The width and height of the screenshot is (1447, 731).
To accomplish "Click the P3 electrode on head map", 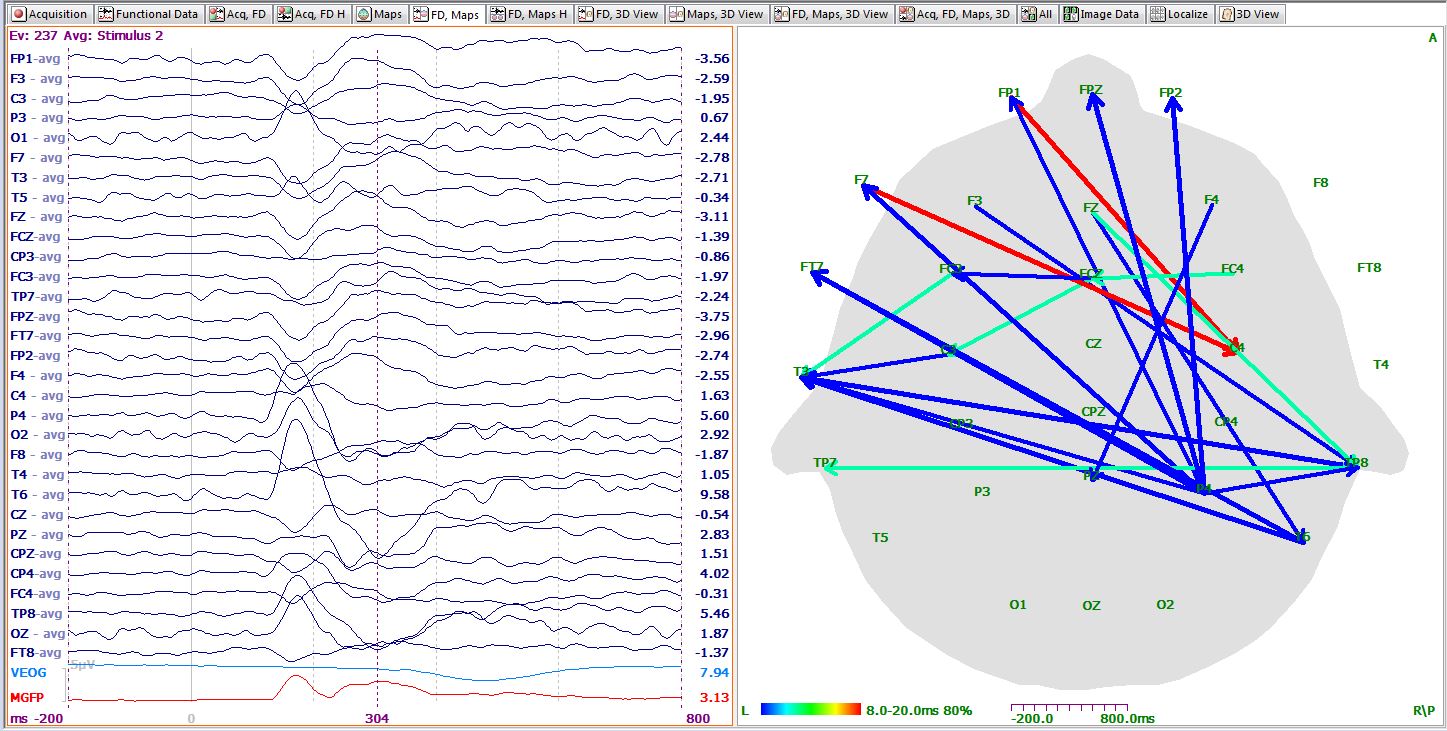I will tap(982, 492).
